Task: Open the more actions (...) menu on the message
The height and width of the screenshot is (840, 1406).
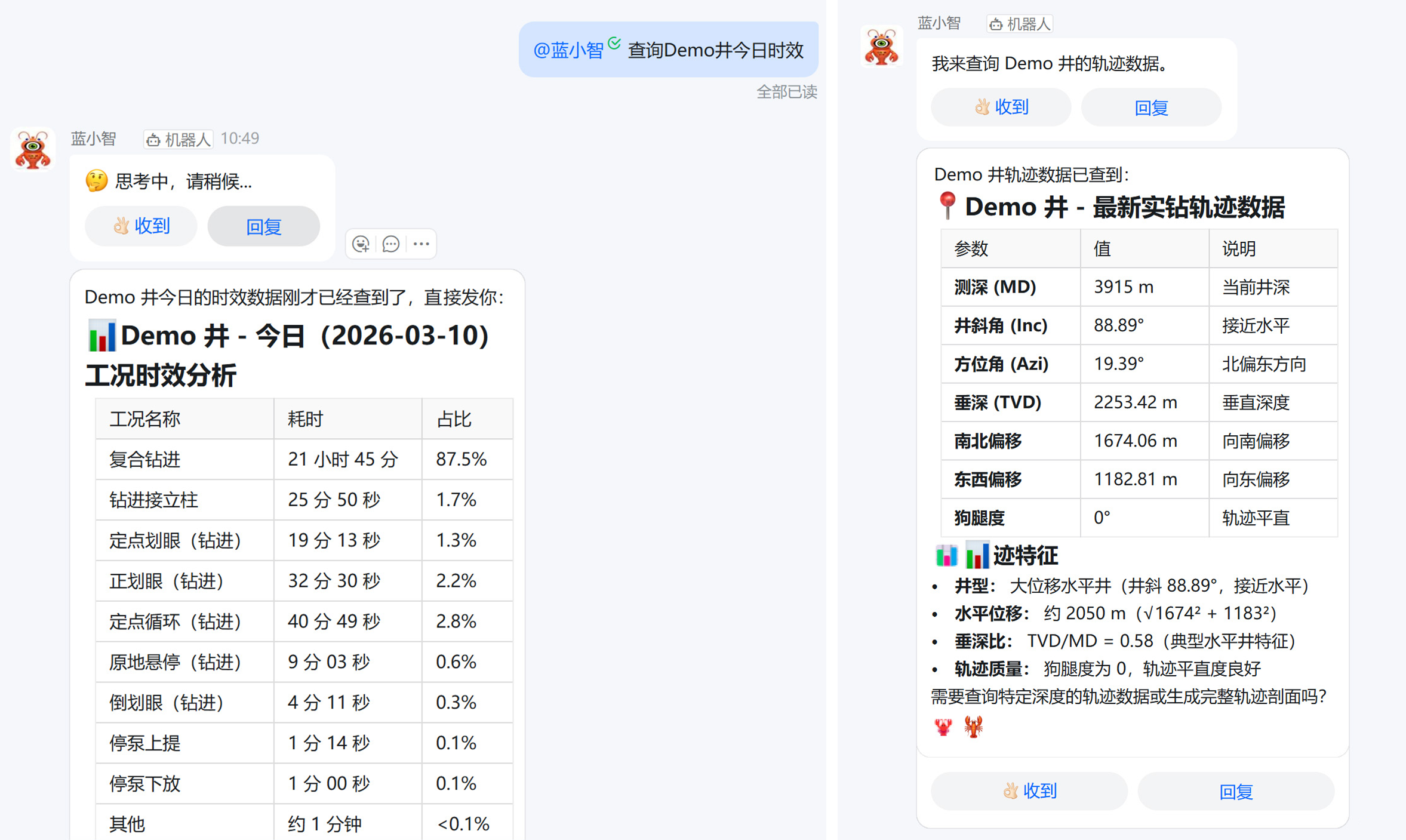Action: pyautogui.click(x=422, y=244)
